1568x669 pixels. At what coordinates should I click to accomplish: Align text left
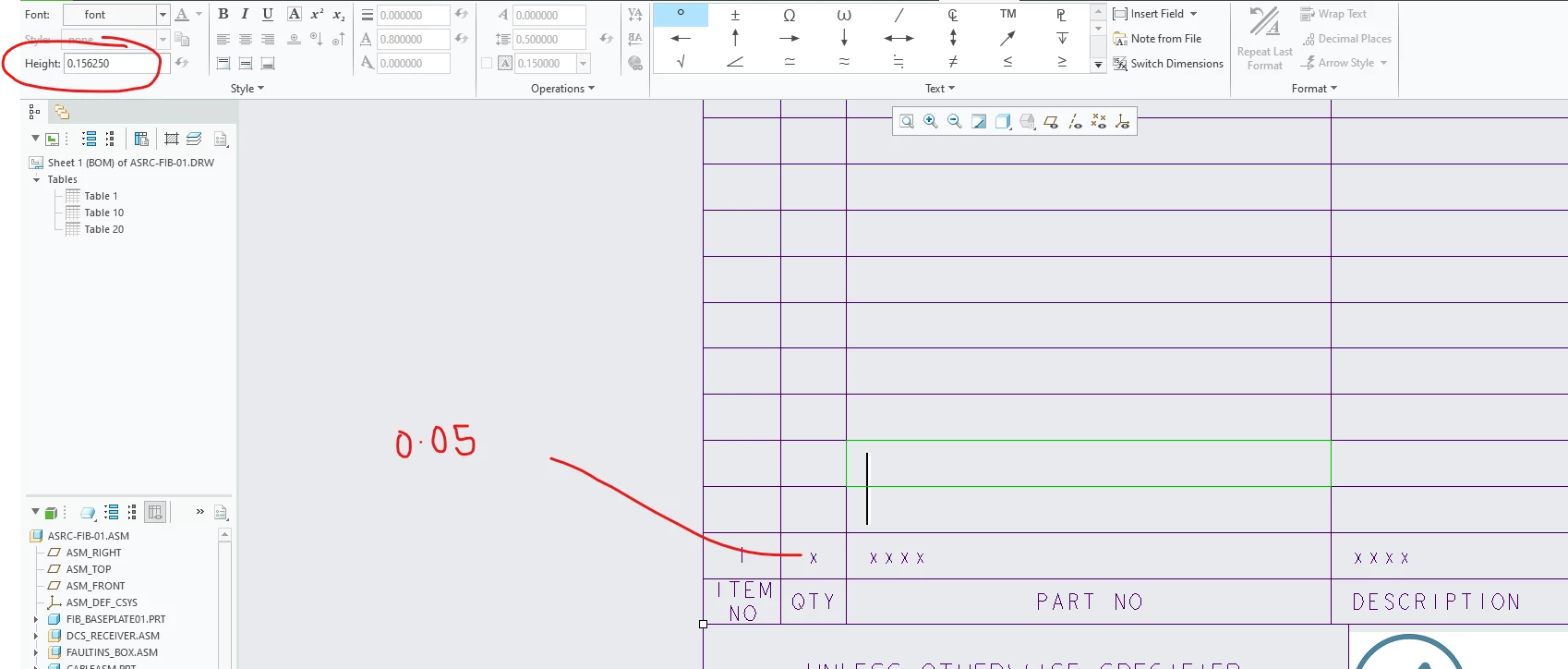coord(223,39)
